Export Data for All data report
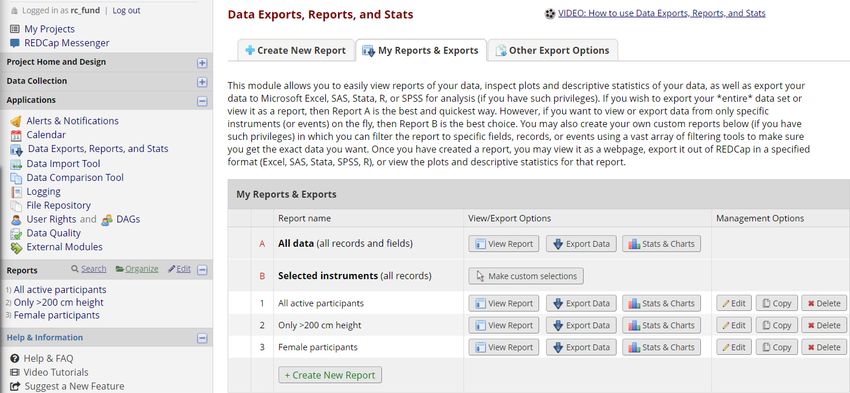The image size is (850, 393). coord(581,244)
